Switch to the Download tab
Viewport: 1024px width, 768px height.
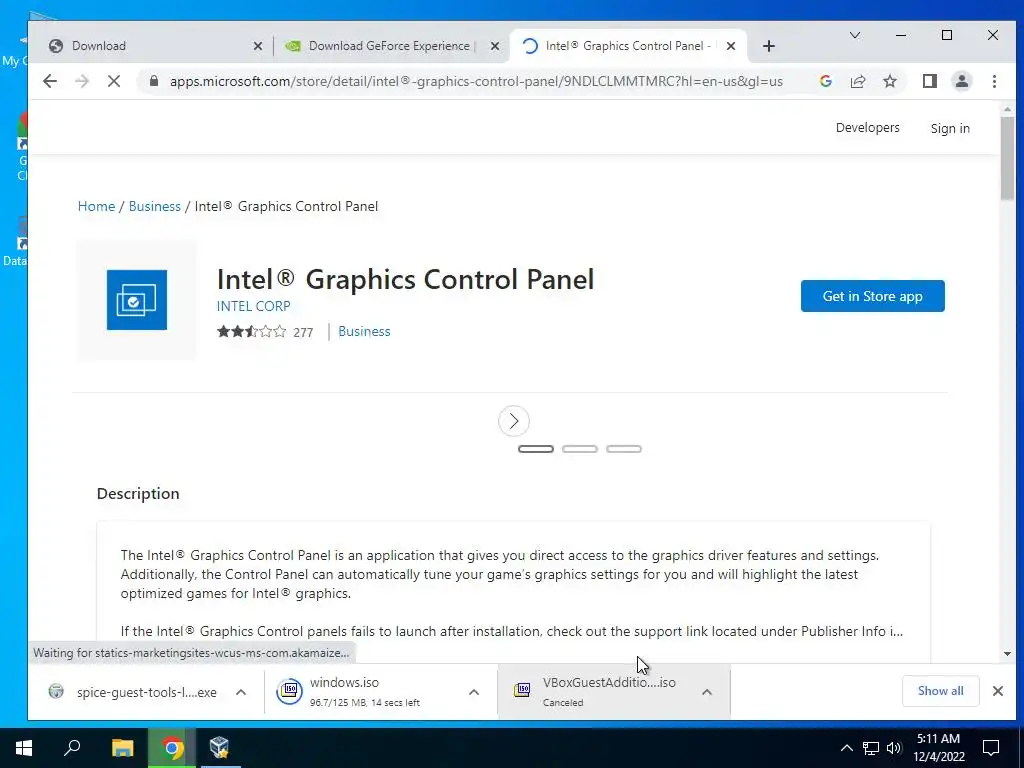(155, 46)
